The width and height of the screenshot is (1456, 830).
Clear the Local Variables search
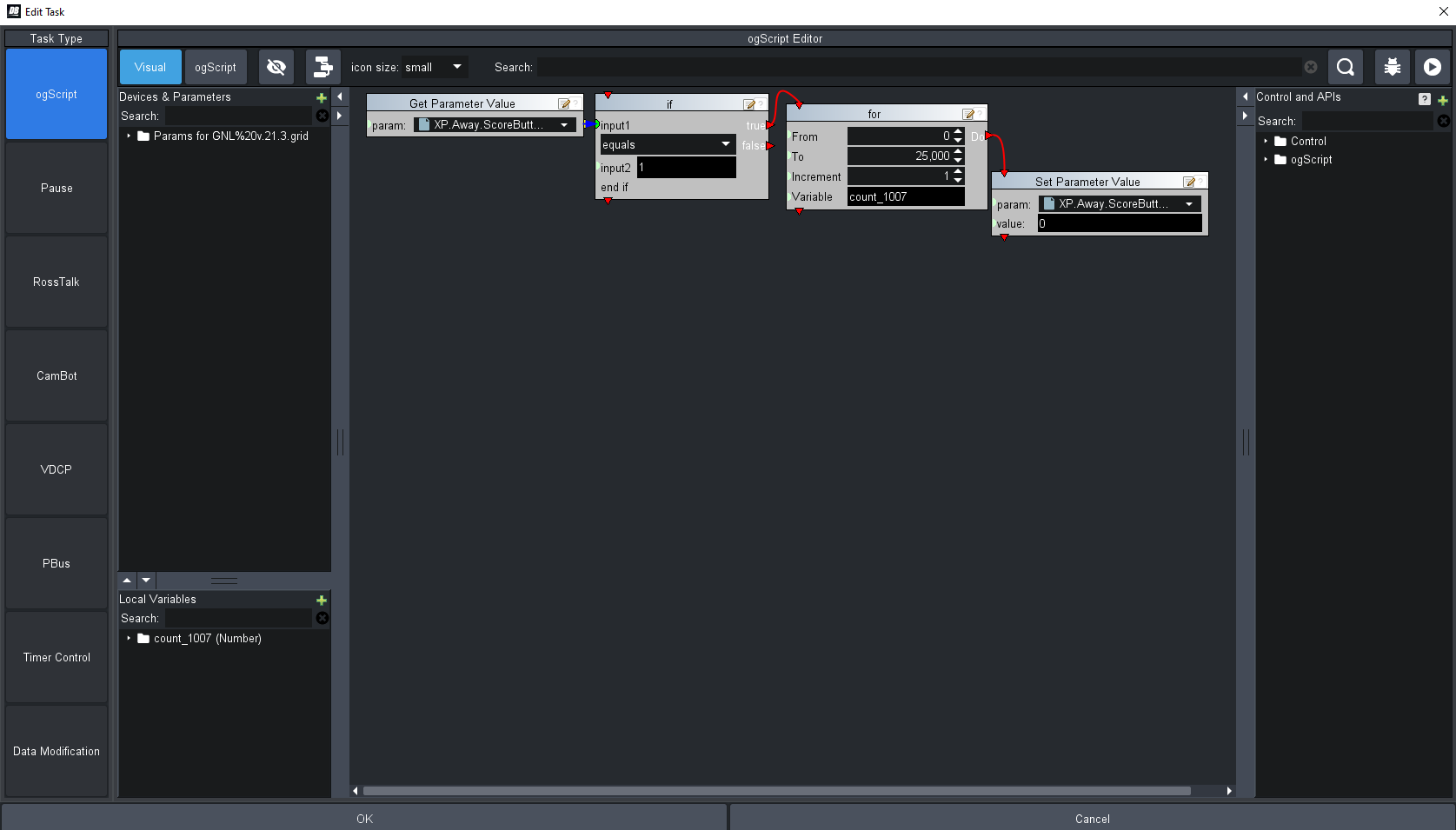pos(322,618)
